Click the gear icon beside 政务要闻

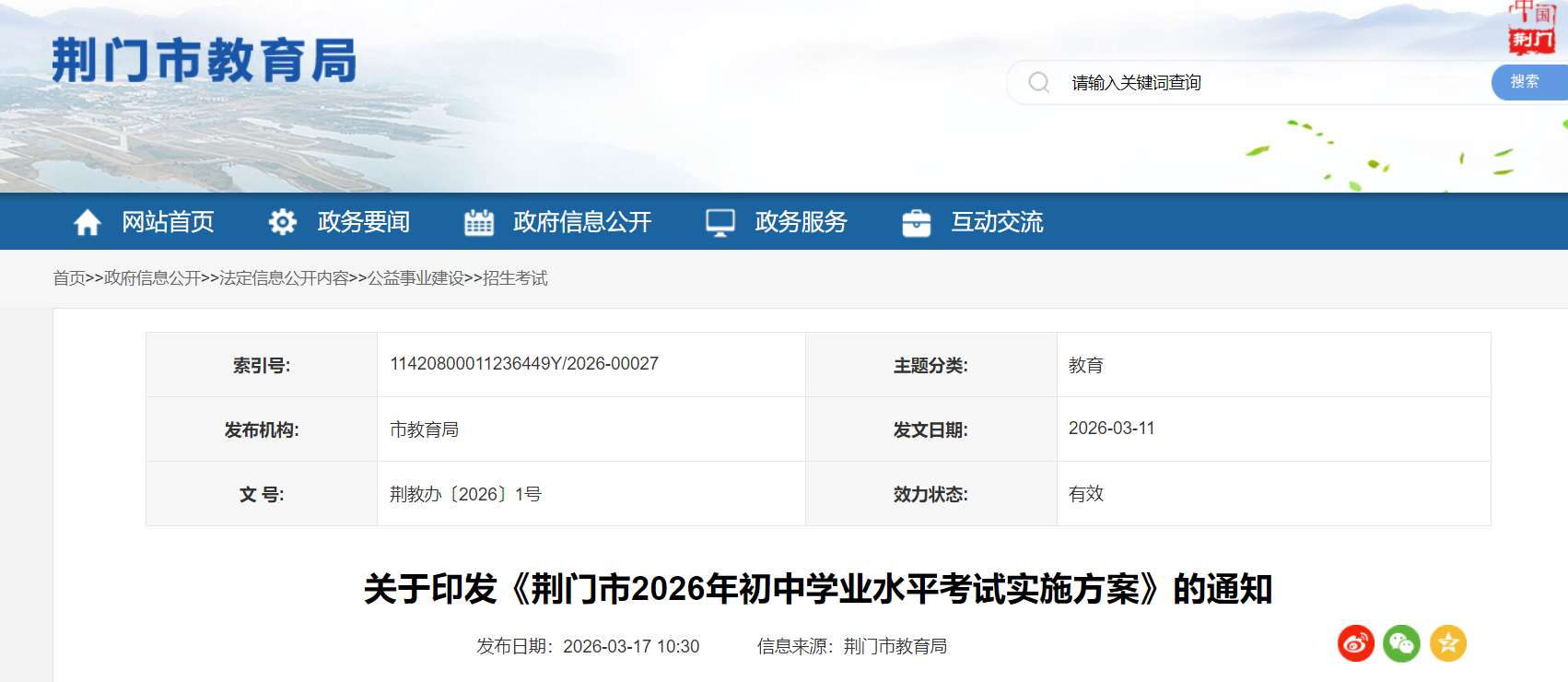point(283,222)
